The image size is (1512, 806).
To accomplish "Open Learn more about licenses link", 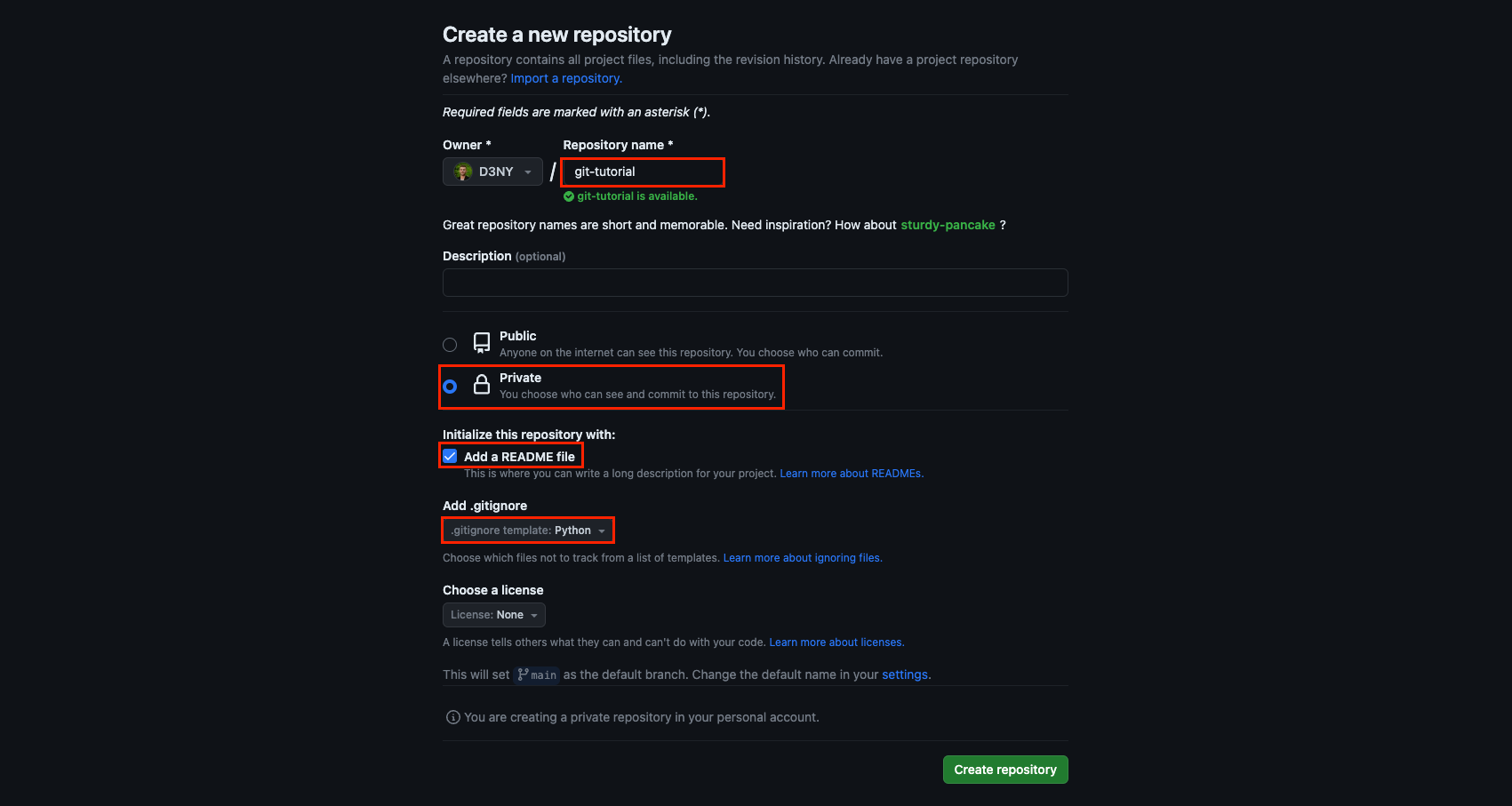I will click(x=836, y=642).
